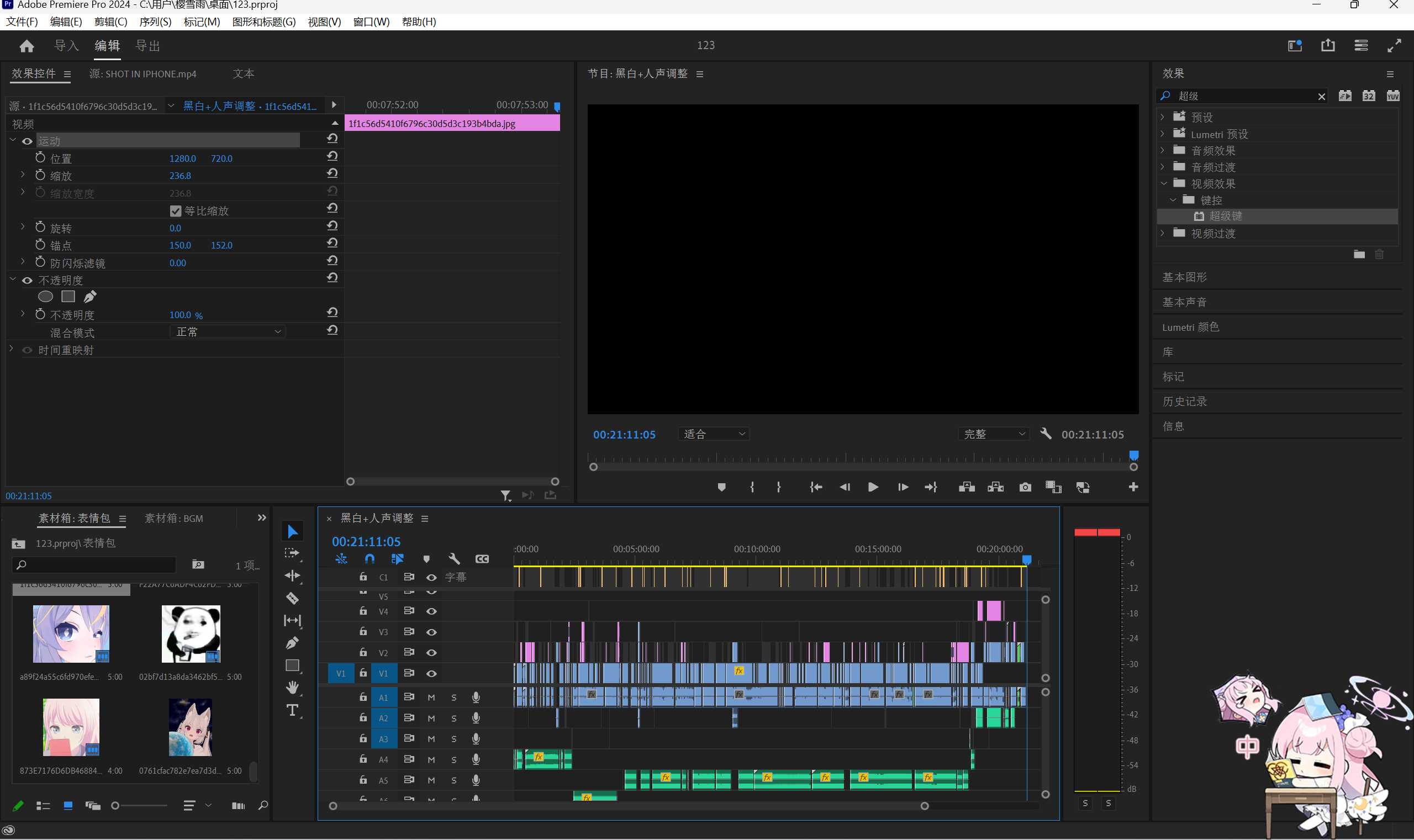
Task: Open the 文件(F) menu
Action: [x=22, y=22]
